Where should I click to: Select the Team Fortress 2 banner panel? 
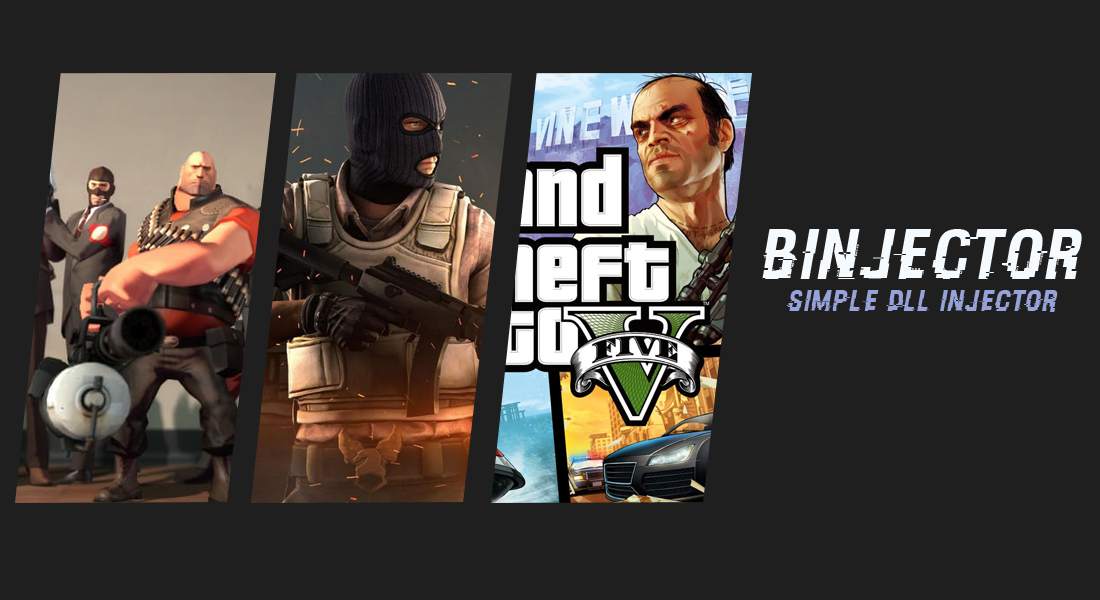[x=145, y=288]
